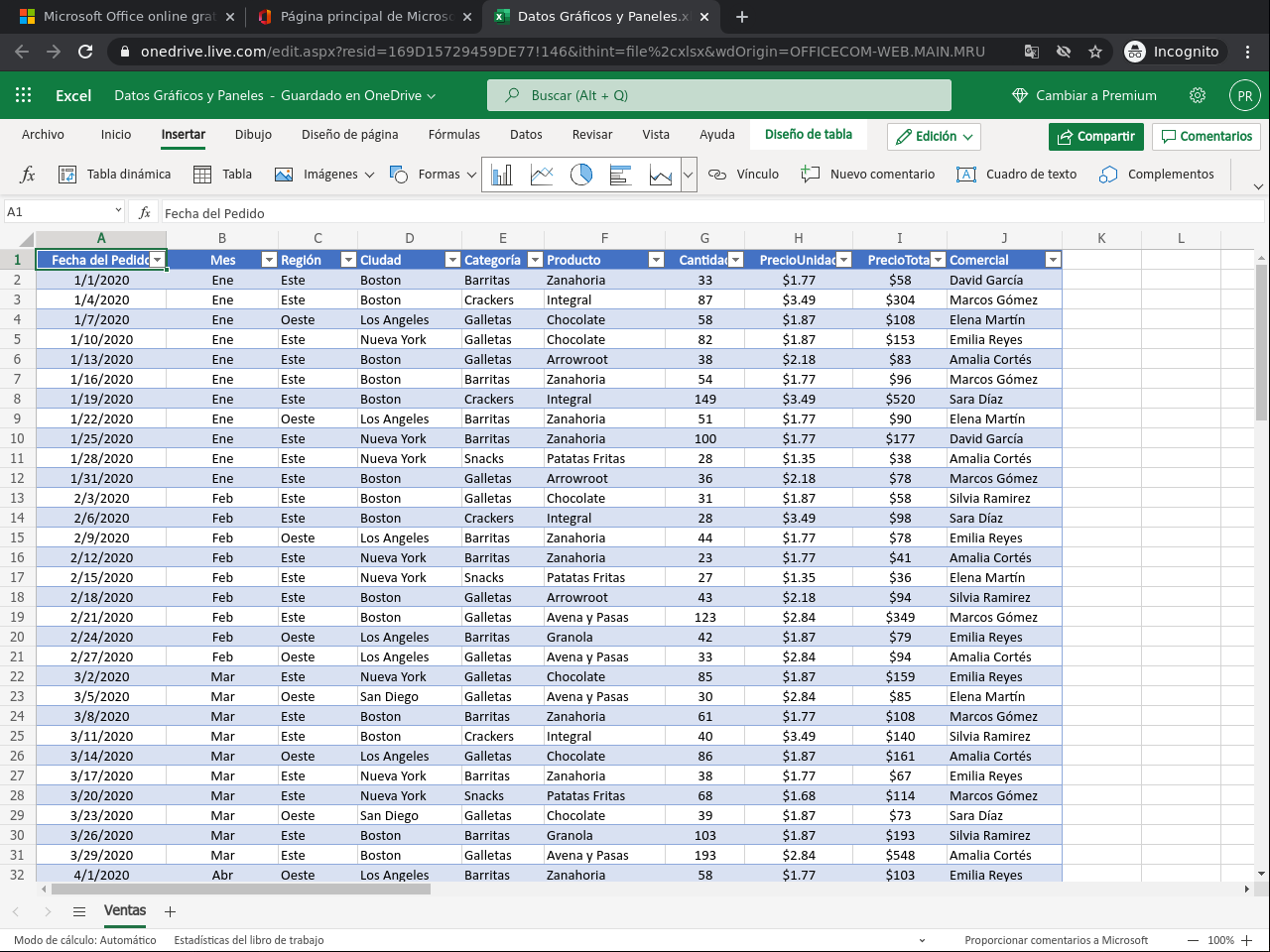Insert a bar chart from the chart gallery
The height and width of the screenshot is (952, 1270).
click(x=621, y=176)
